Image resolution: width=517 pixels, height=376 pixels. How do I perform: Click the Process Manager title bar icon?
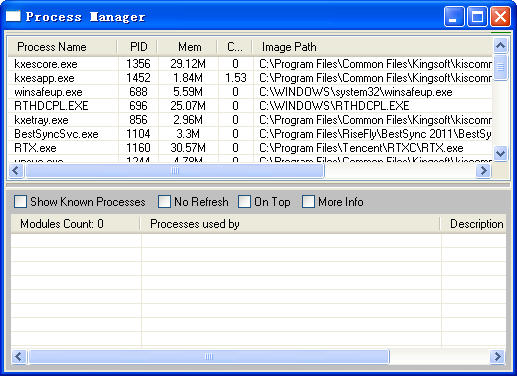click(x=13, y=16)
